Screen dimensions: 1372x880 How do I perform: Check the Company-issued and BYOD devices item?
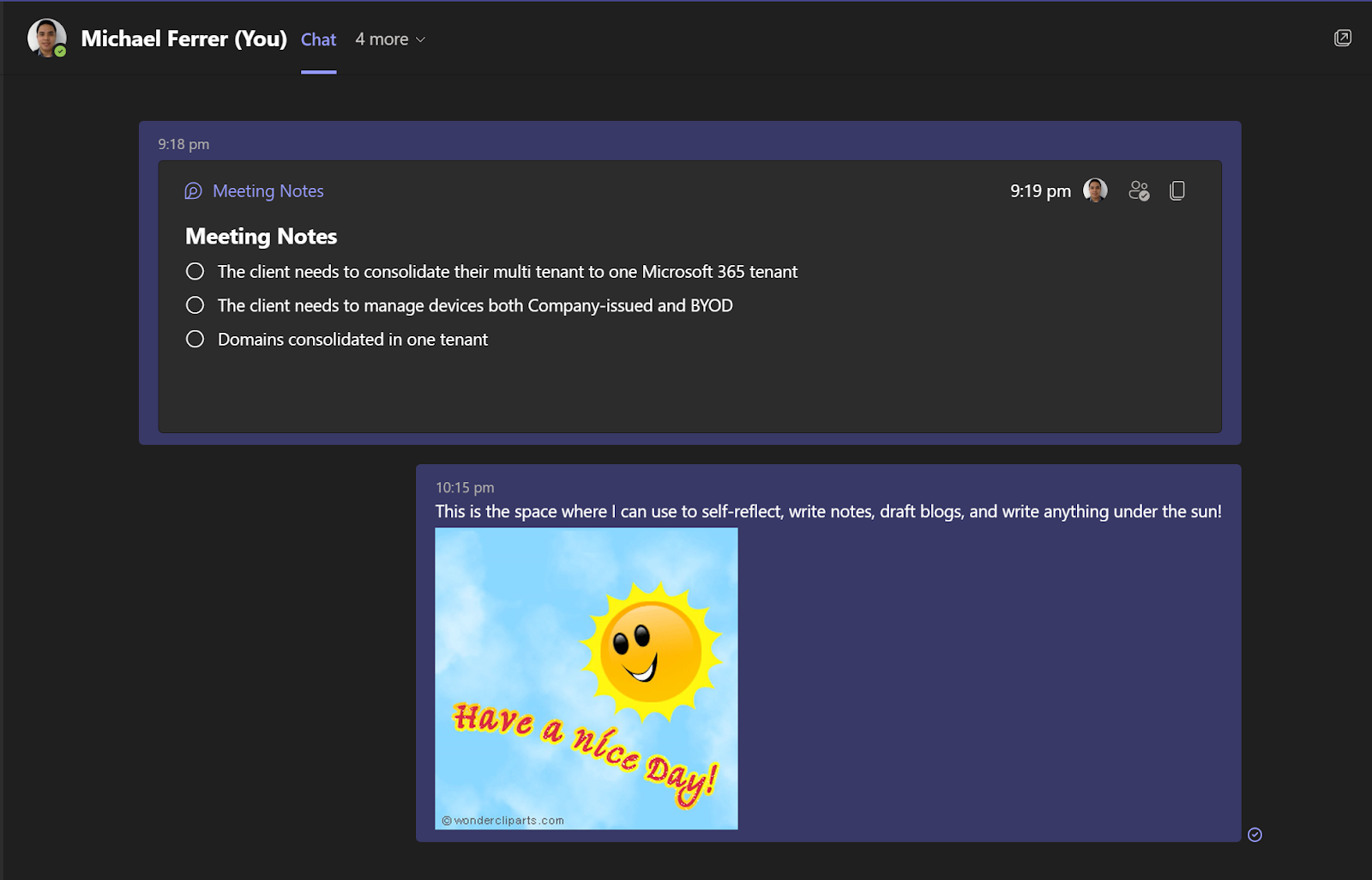tap(195, 304)
